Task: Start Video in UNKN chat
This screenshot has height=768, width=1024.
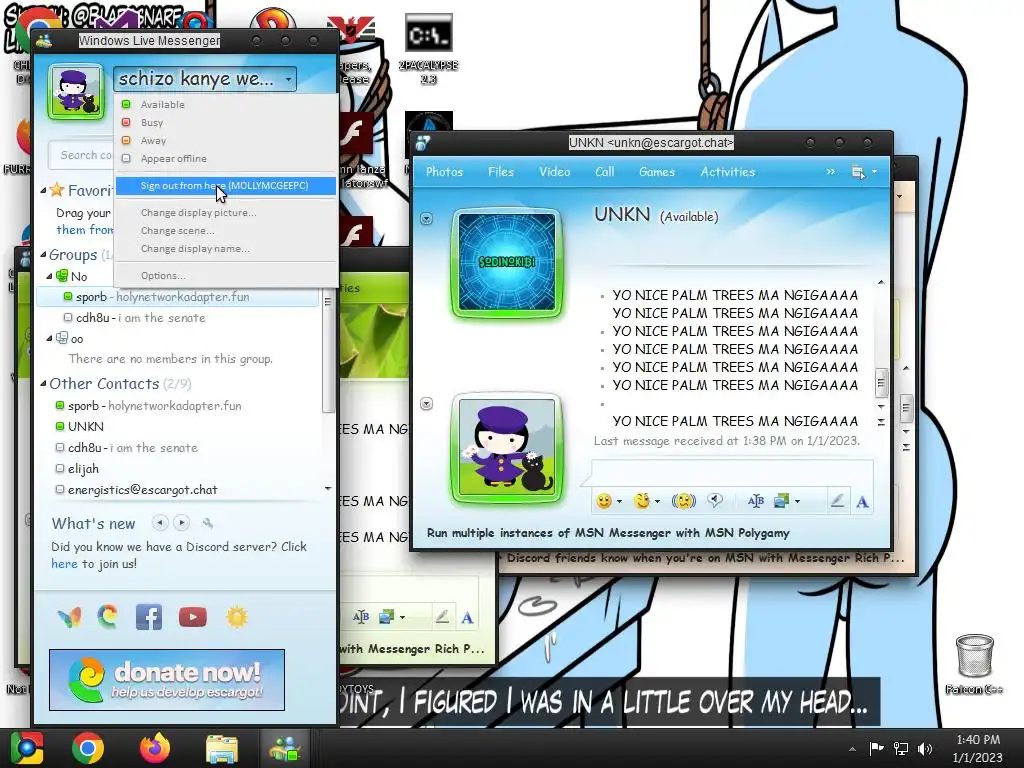Action: click(554, 172)
